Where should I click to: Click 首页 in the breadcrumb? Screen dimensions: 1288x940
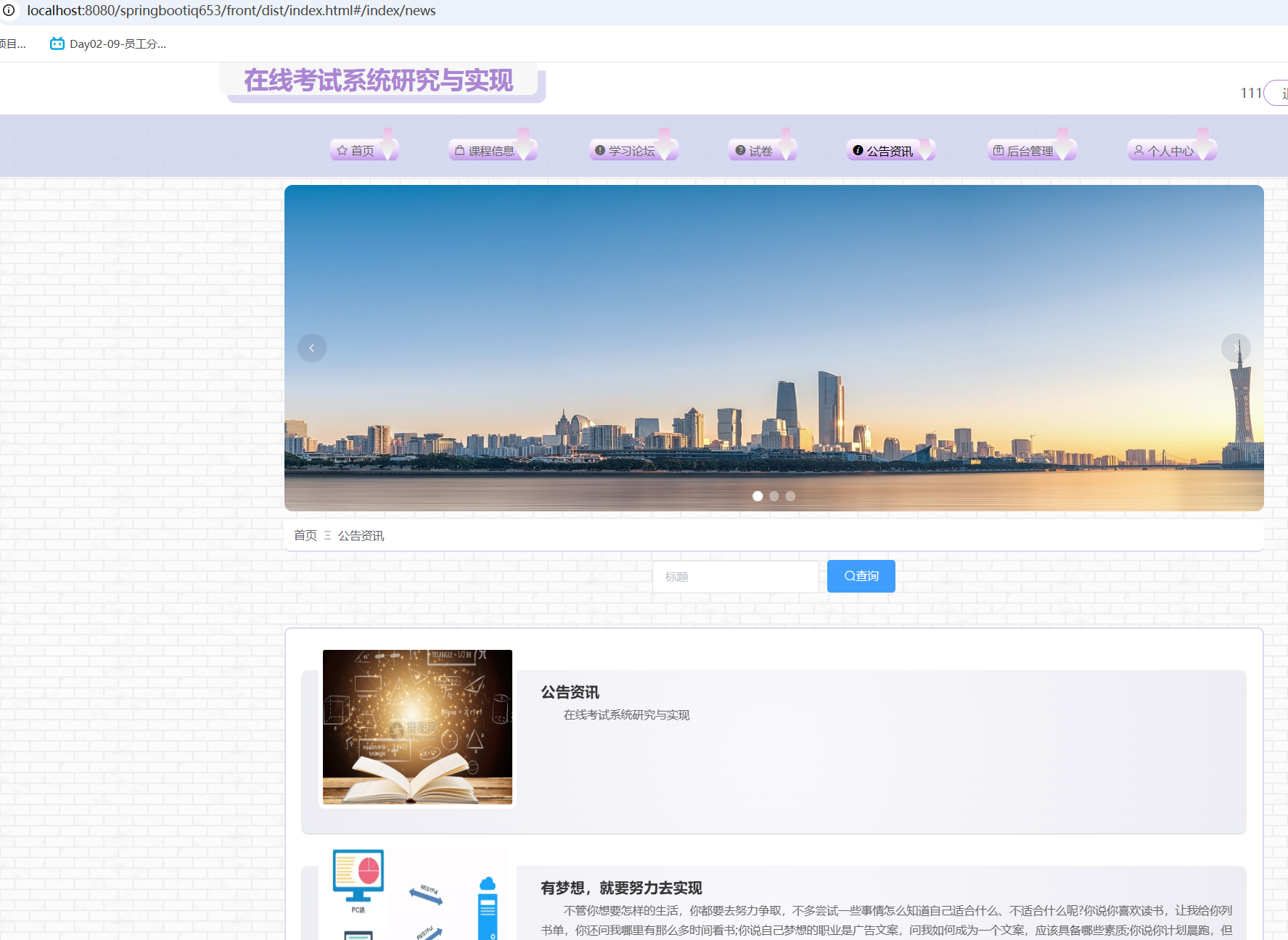coord(305,535)
